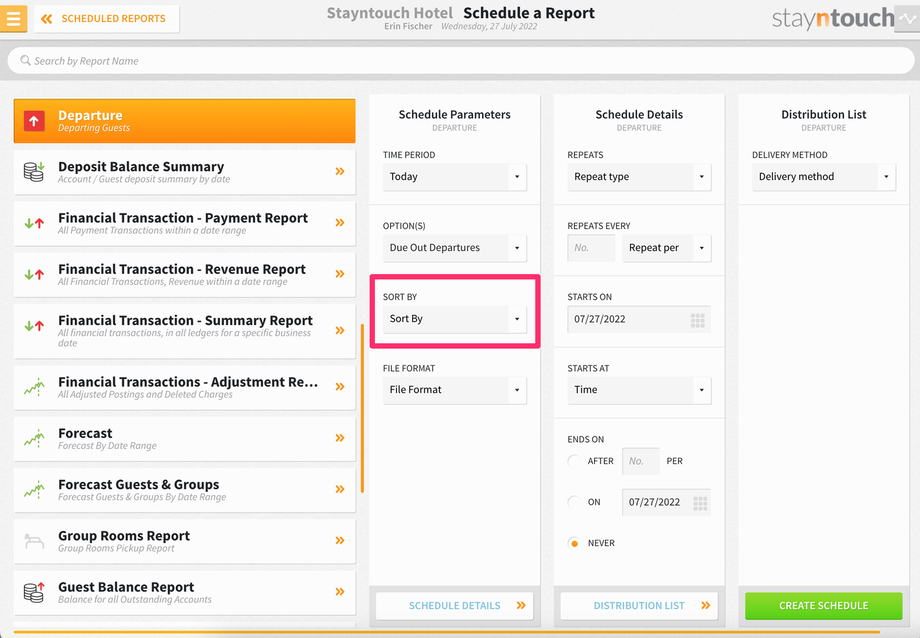Click the Adjustment Report chart icon

coord(34,387)
